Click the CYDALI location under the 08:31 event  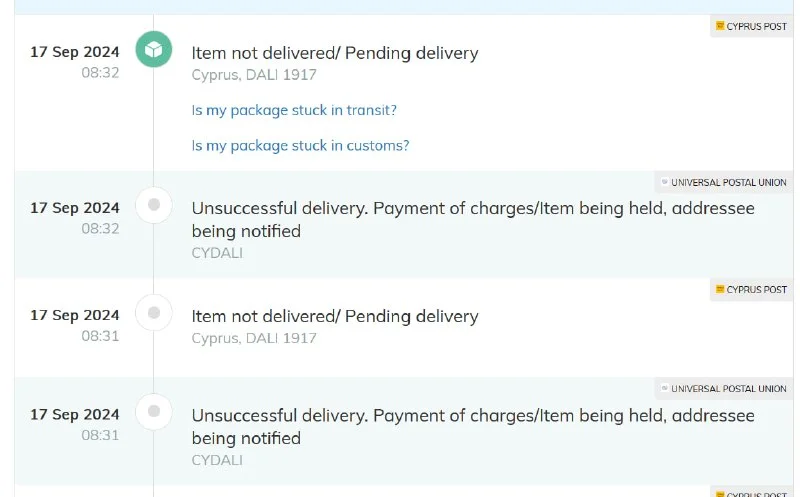[x=217, y=460]
